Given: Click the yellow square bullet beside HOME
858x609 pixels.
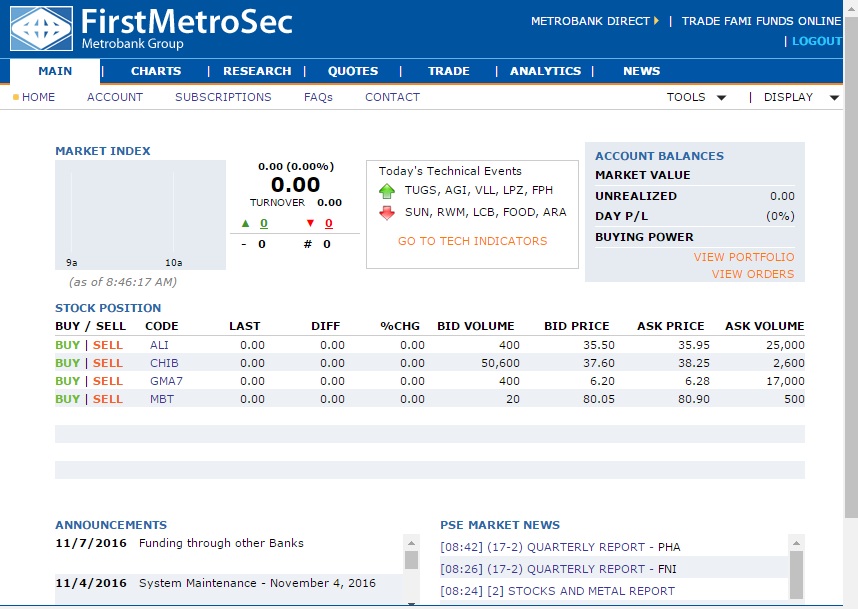Looking at the screenshot, I should pos(15,97).
